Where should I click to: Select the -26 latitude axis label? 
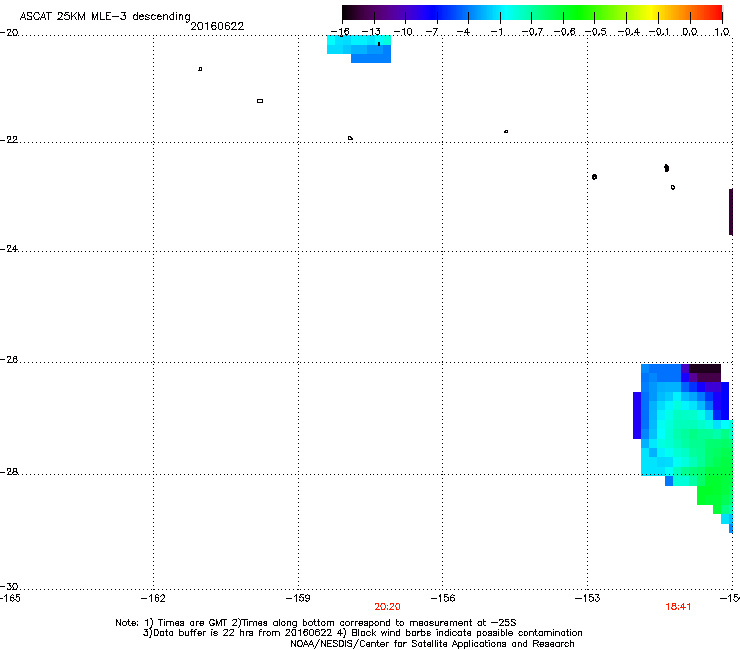(9, 360)
